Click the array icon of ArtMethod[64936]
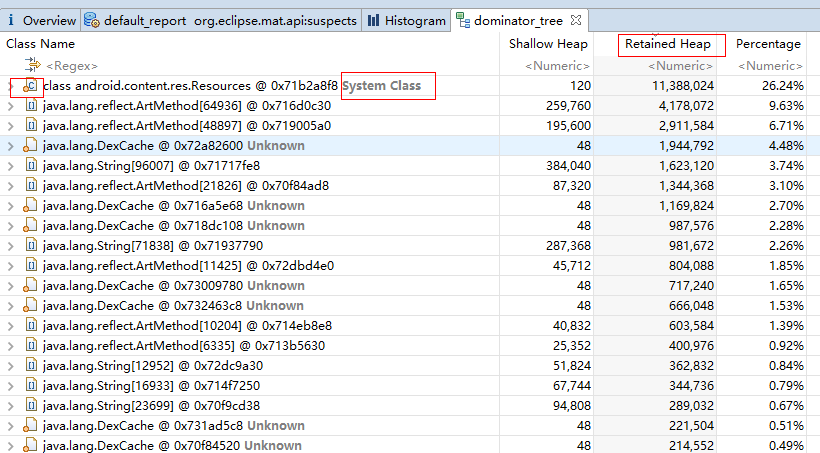 (30, 106)
